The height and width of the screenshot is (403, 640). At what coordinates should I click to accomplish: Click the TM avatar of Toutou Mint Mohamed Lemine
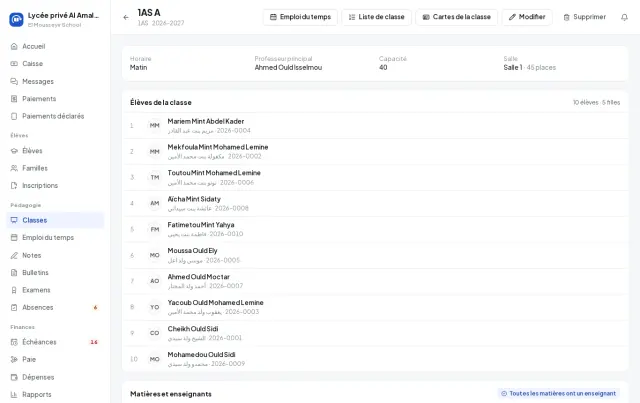click(x=155, y=177)
